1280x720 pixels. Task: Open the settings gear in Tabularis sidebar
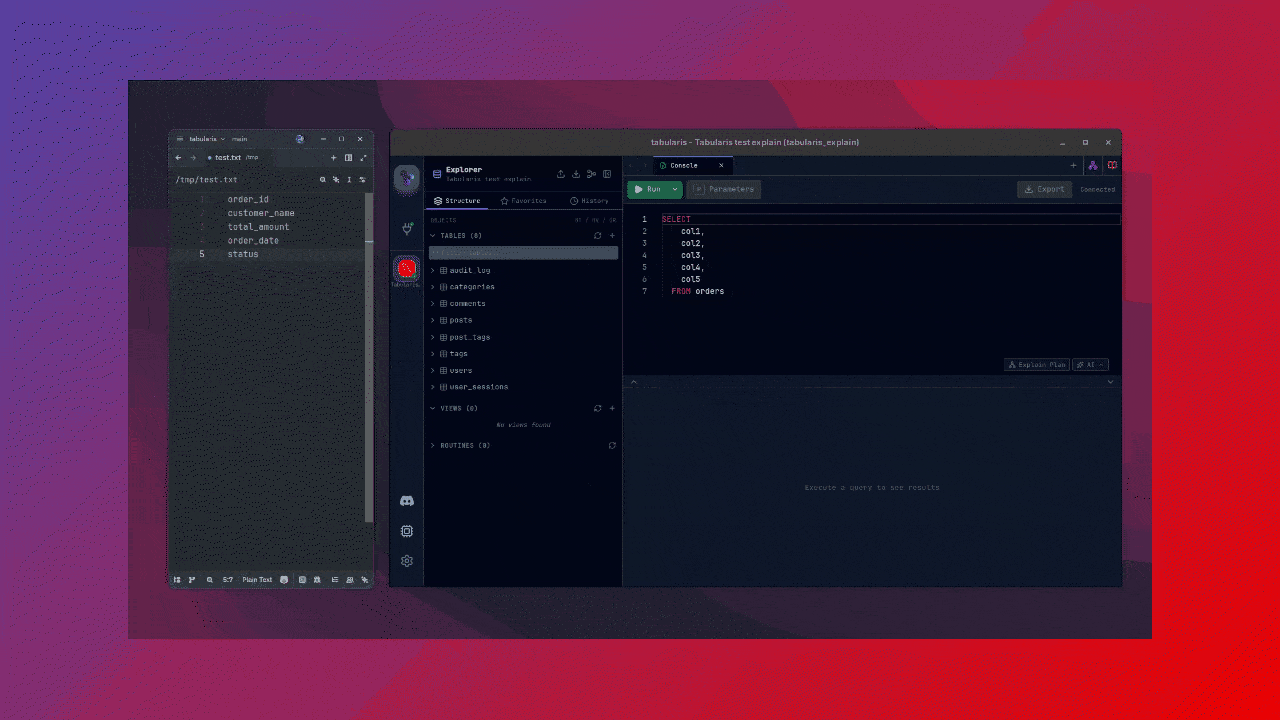[x=407, y=561]
